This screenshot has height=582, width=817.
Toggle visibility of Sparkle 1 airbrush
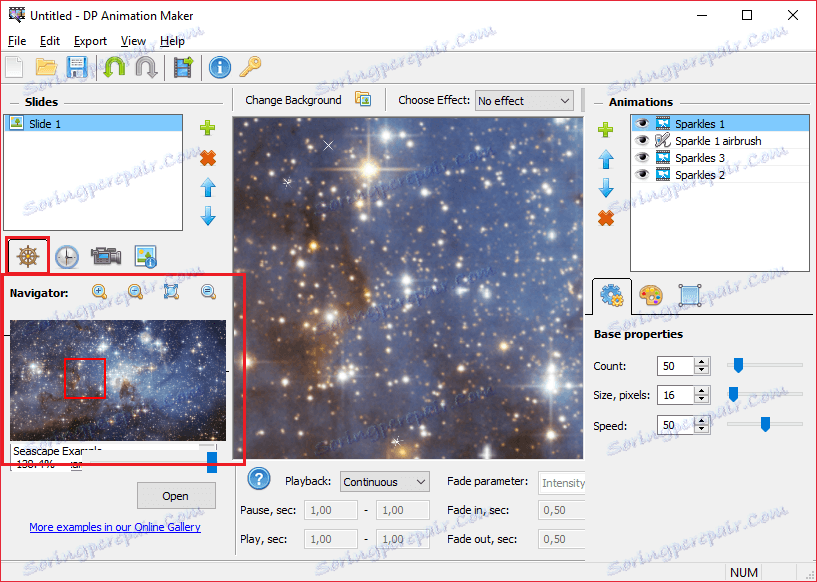click(642, 140)
